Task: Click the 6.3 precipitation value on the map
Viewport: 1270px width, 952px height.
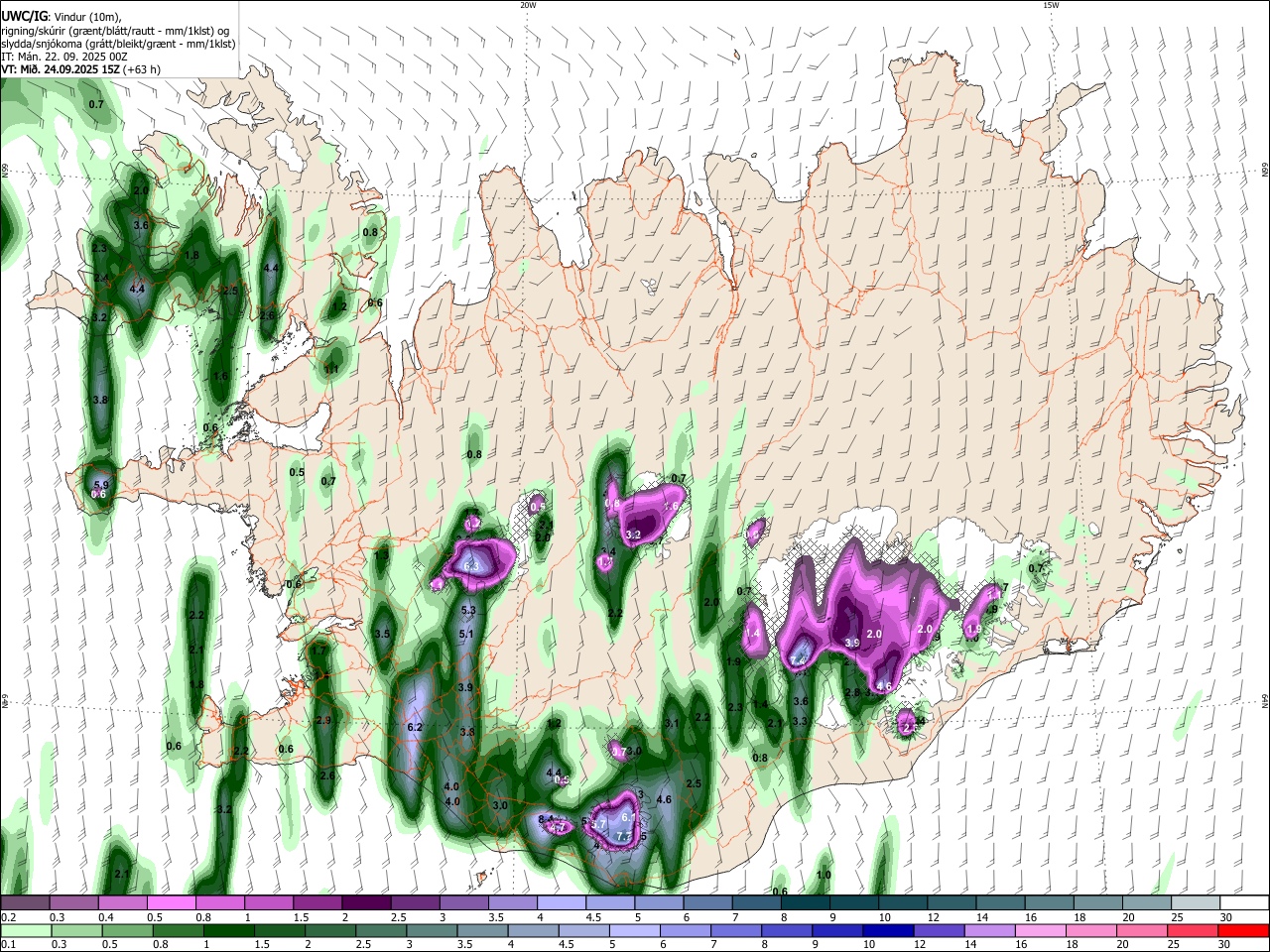Action: click(472, 566)
